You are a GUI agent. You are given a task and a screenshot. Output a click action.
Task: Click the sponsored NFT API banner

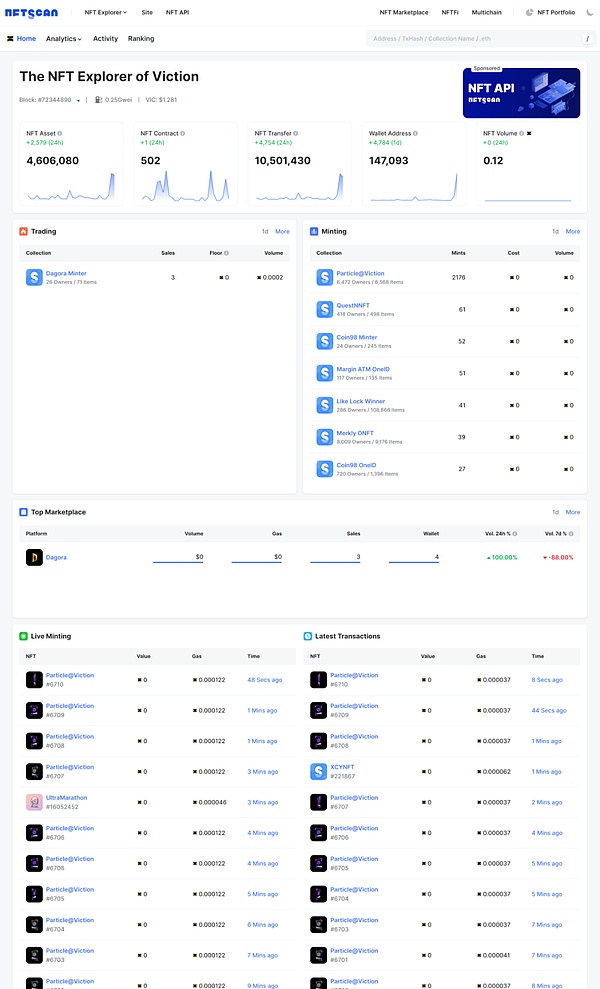click(x=521, y=93)
